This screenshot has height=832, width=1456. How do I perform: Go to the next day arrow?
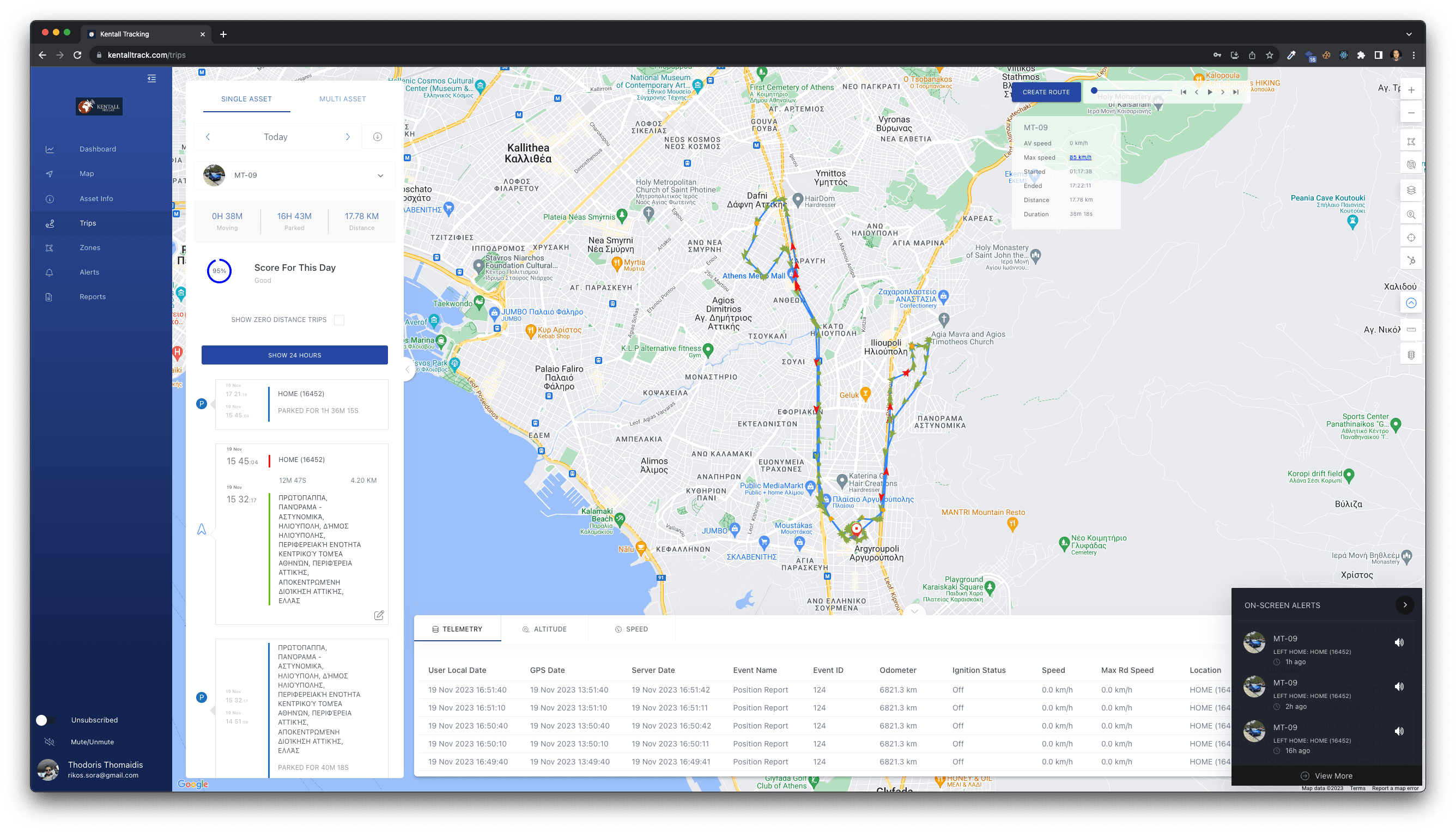coord(348,137)
